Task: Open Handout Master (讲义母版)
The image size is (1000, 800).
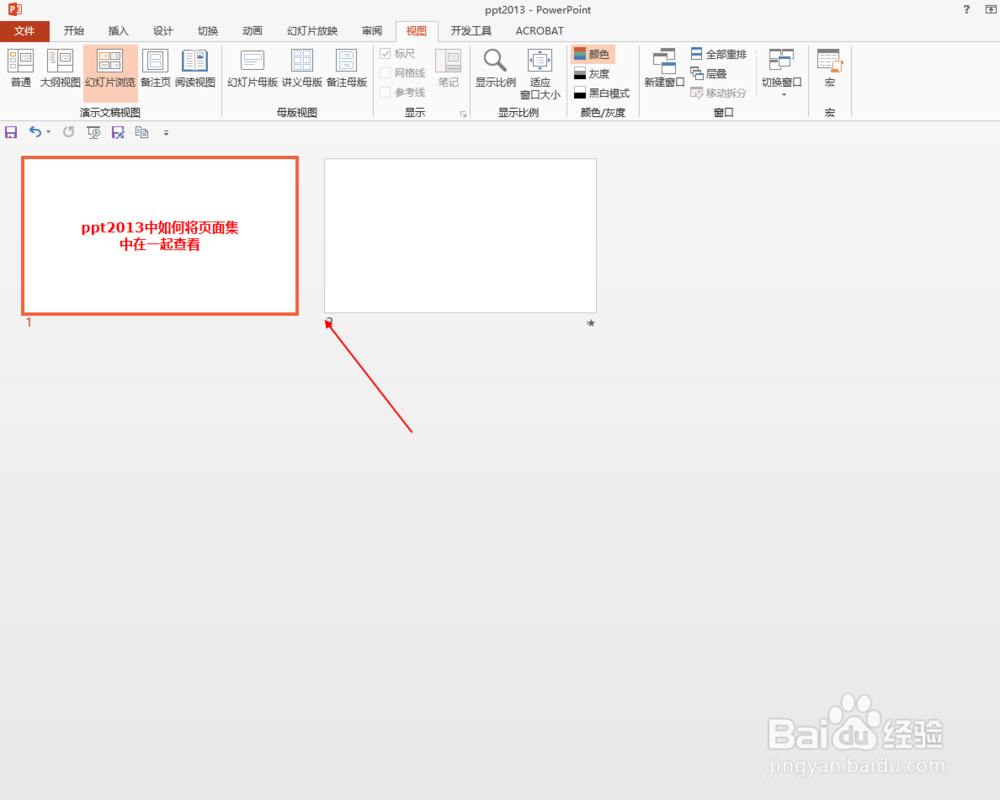Action: 302,69
